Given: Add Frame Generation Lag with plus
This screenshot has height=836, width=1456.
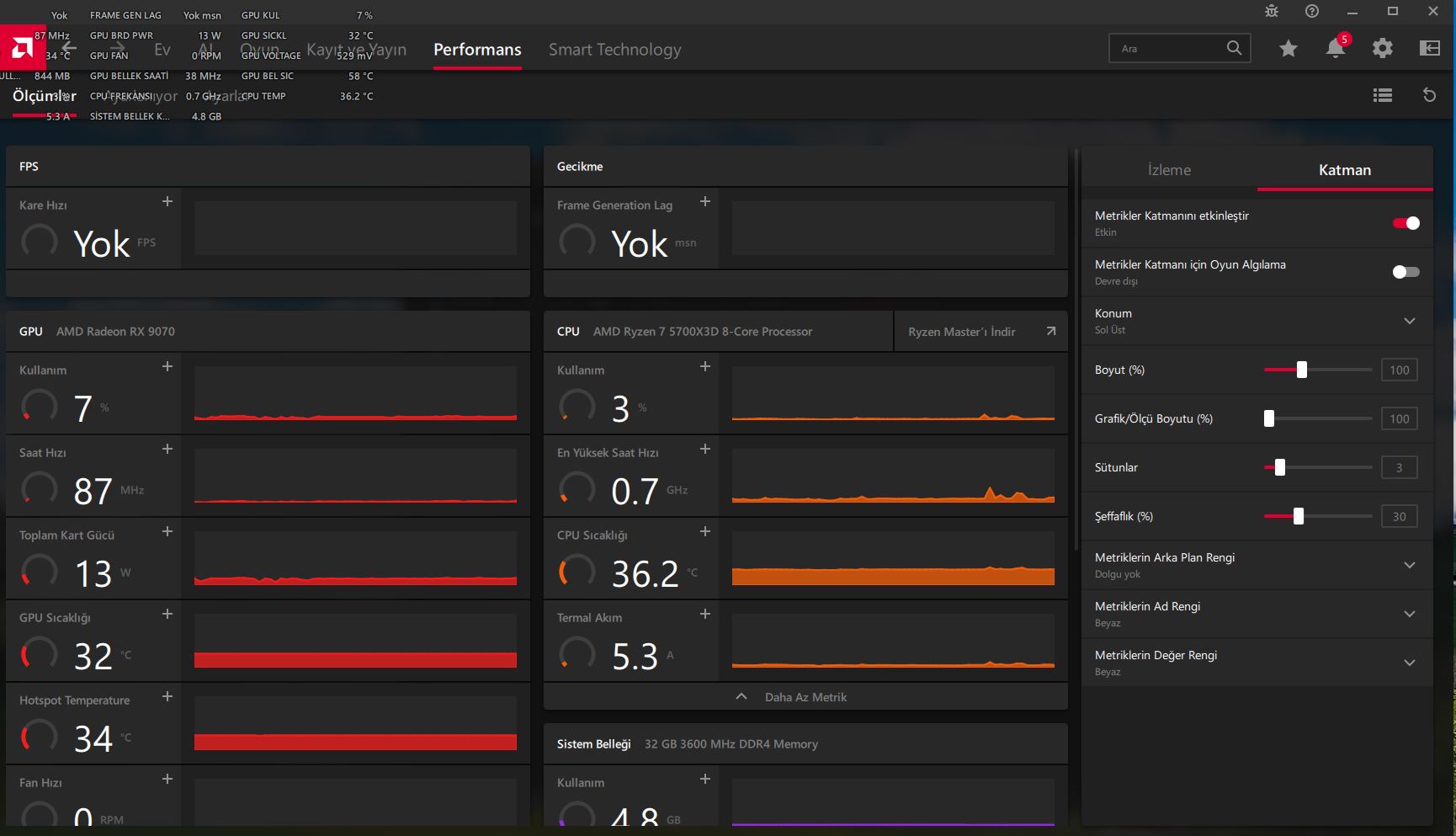Looking at the screenshot, I should click(705, 201).
